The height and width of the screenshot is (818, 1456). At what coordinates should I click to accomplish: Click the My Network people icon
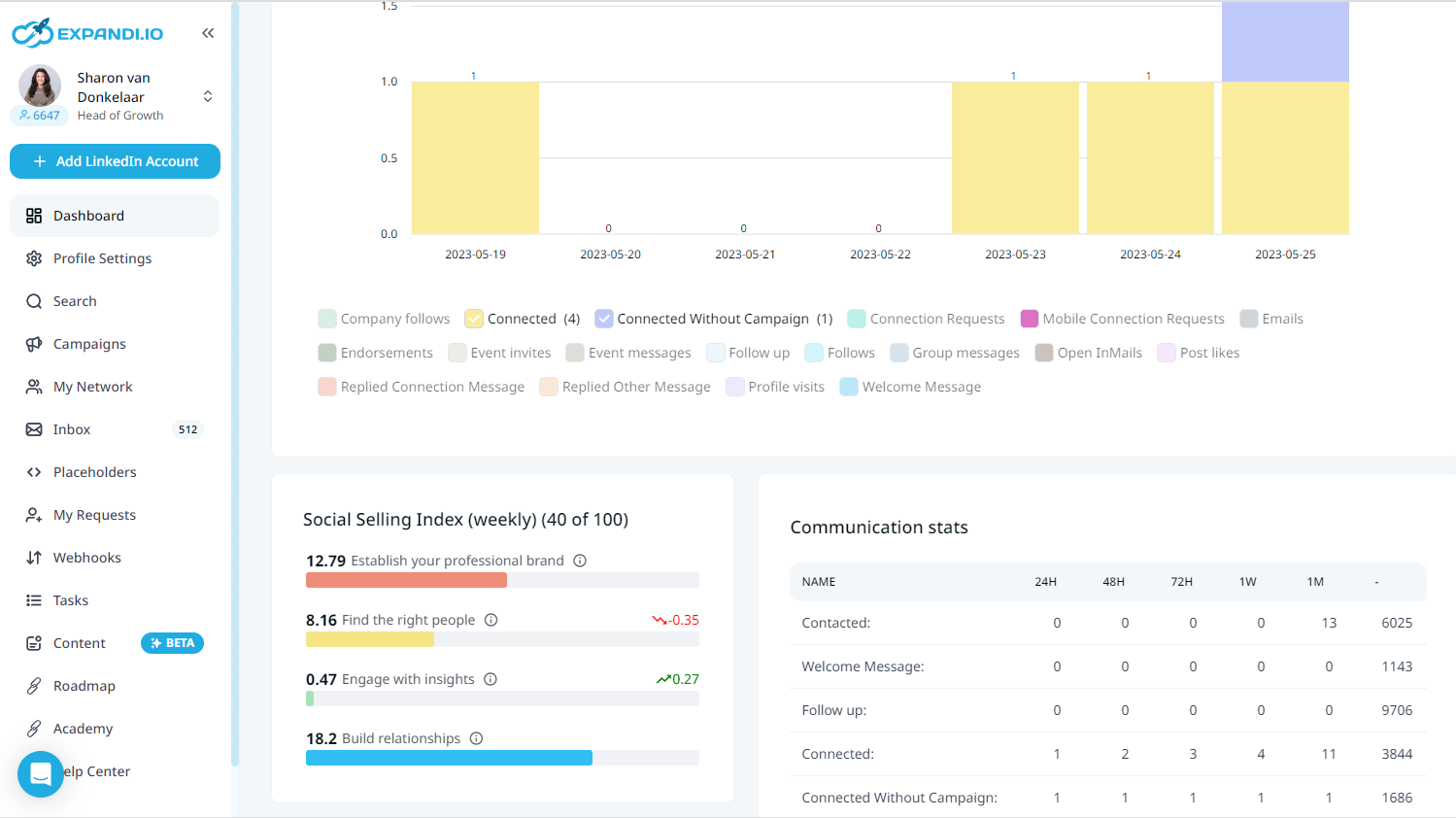(x=34, y=387)
